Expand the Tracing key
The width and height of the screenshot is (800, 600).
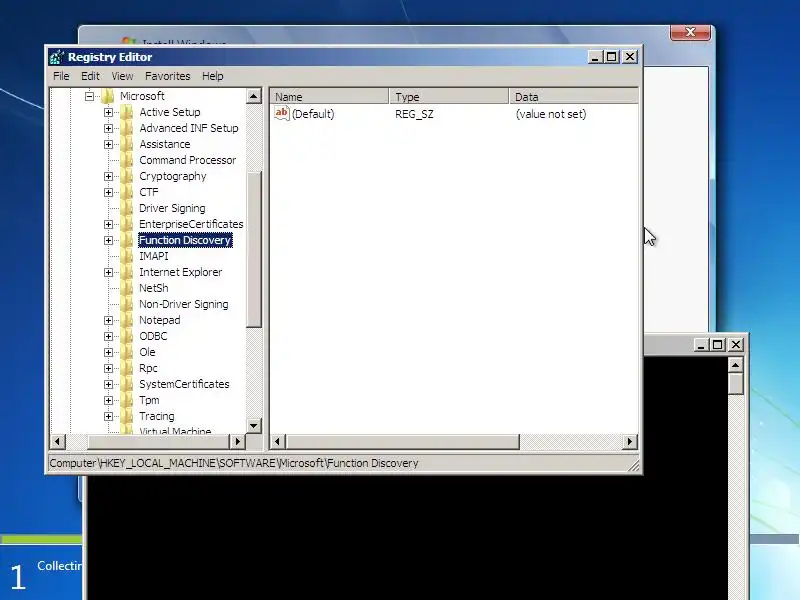108,416
